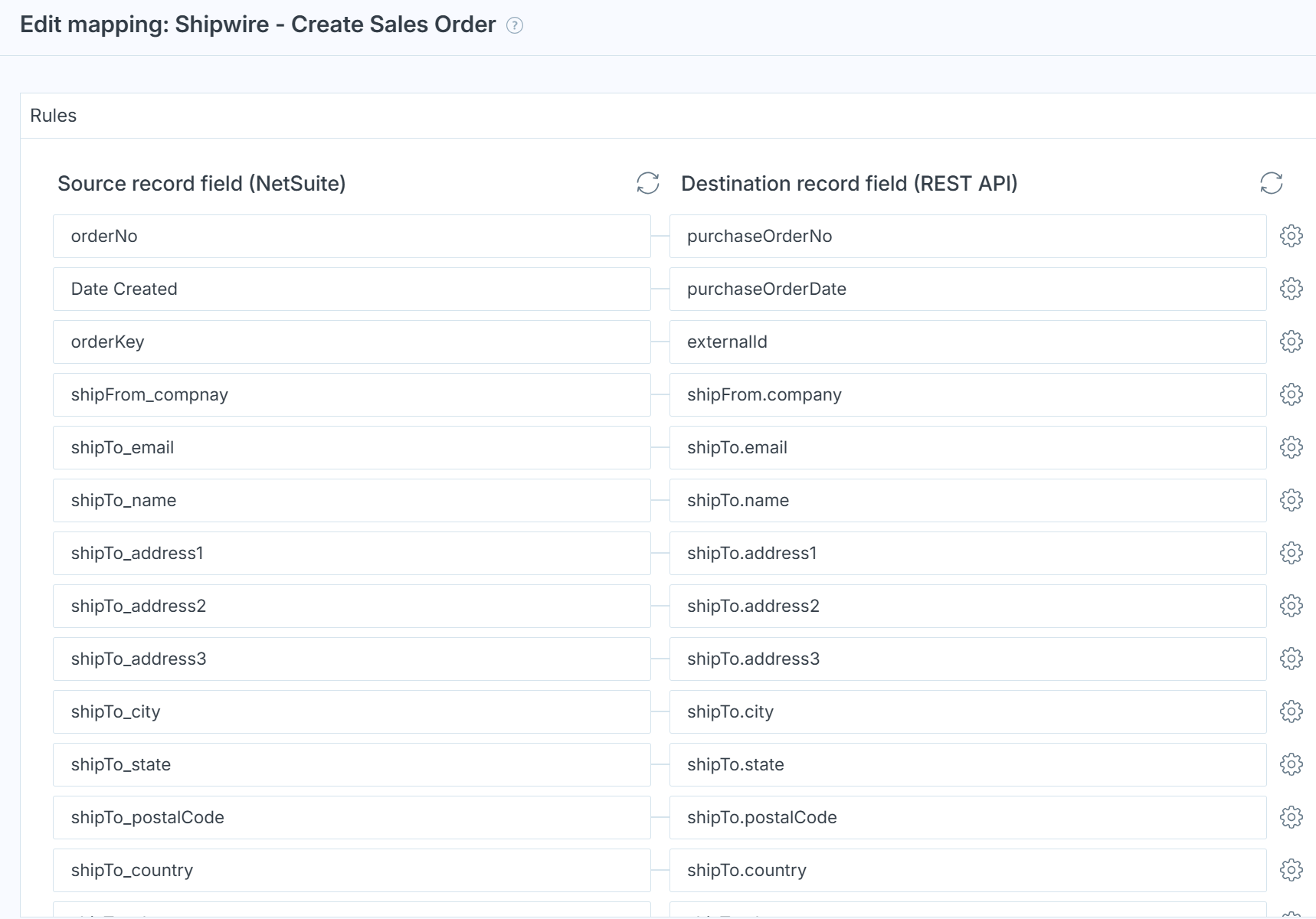
Task: Refresh the NetSuite source record fields
Action: [647, 183]
